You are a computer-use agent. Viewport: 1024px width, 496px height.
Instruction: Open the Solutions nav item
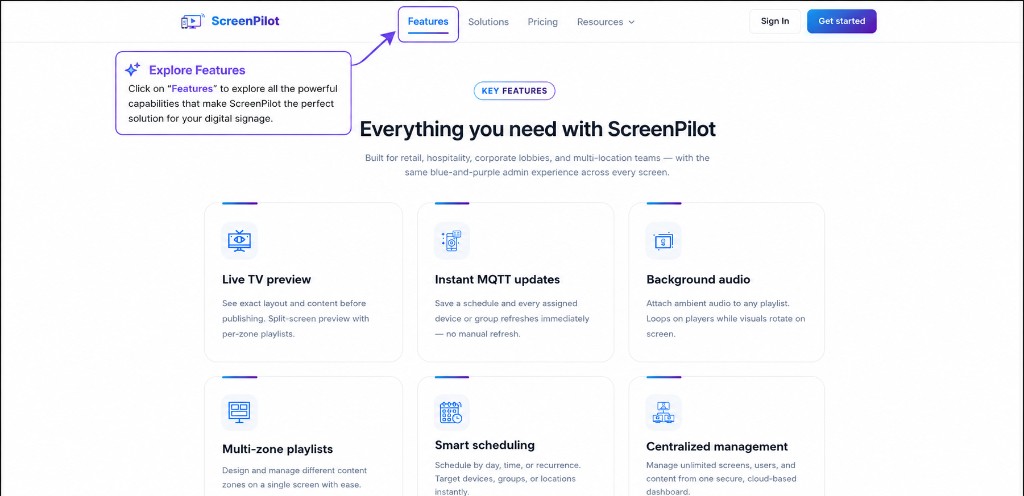click(488, 22)
